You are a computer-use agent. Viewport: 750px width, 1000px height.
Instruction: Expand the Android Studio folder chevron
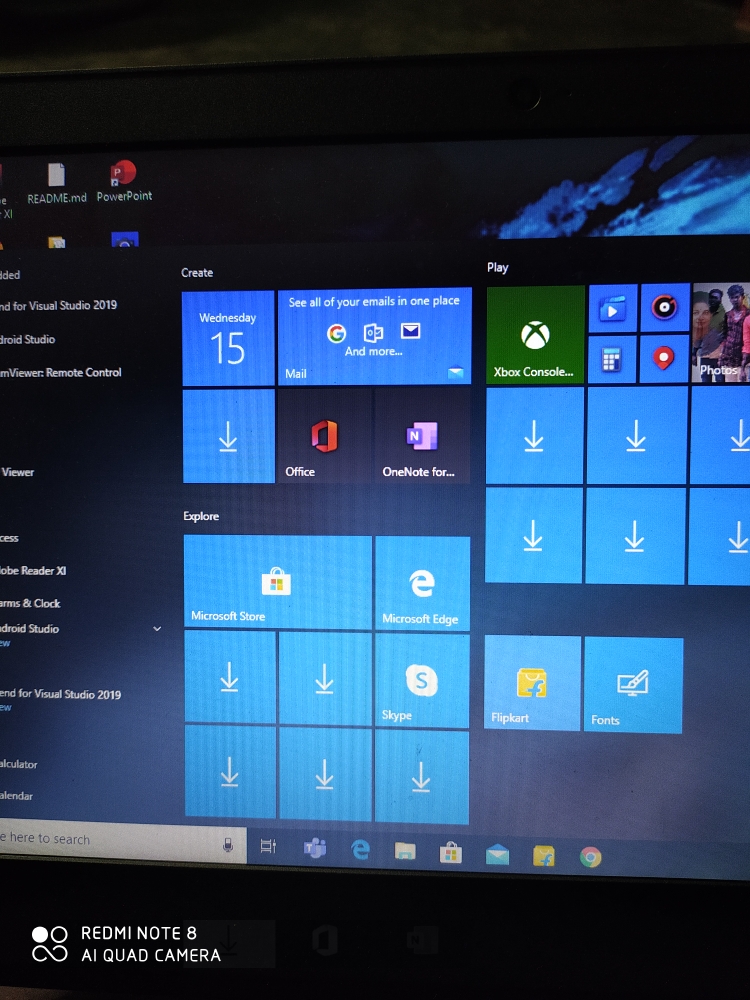tap(157, 629)
